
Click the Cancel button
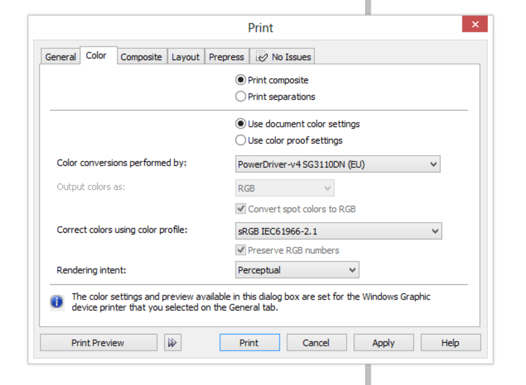316,342
